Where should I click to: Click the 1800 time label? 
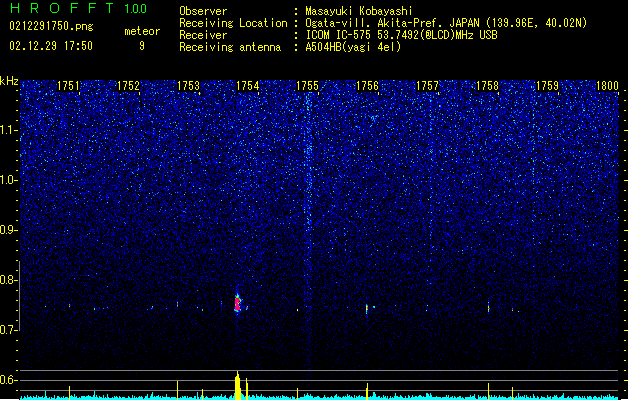tap(607, 86)
